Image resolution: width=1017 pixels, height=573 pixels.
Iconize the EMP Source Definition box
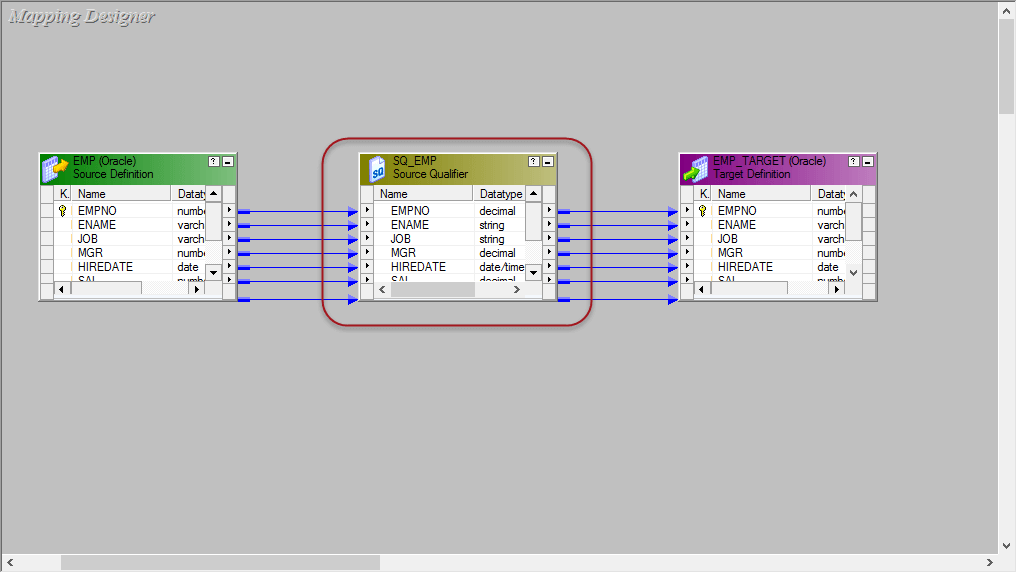228,161
